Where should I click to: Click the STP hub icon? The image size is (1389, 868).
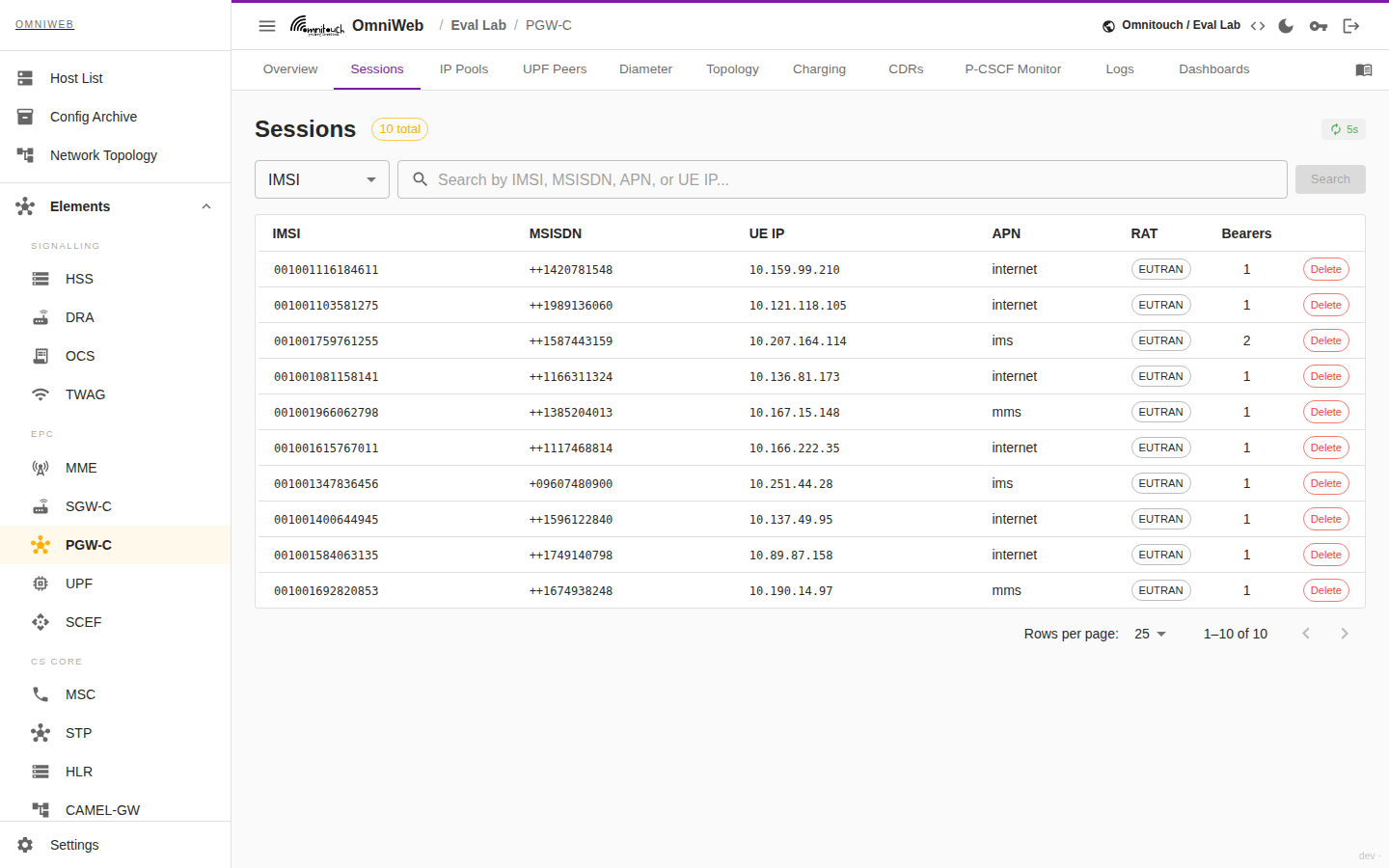[41, 733]
